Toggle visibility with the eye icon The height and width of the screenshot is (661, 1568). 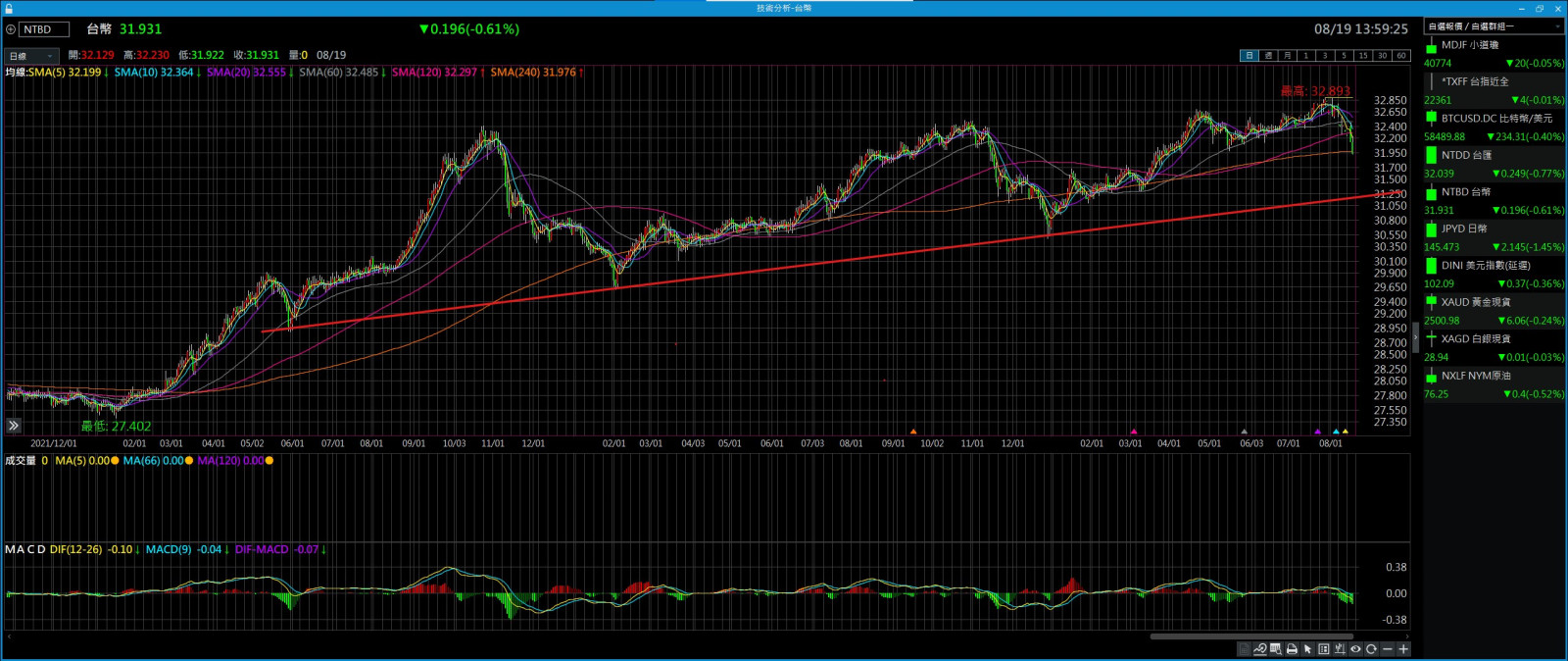pos(1355,649)
